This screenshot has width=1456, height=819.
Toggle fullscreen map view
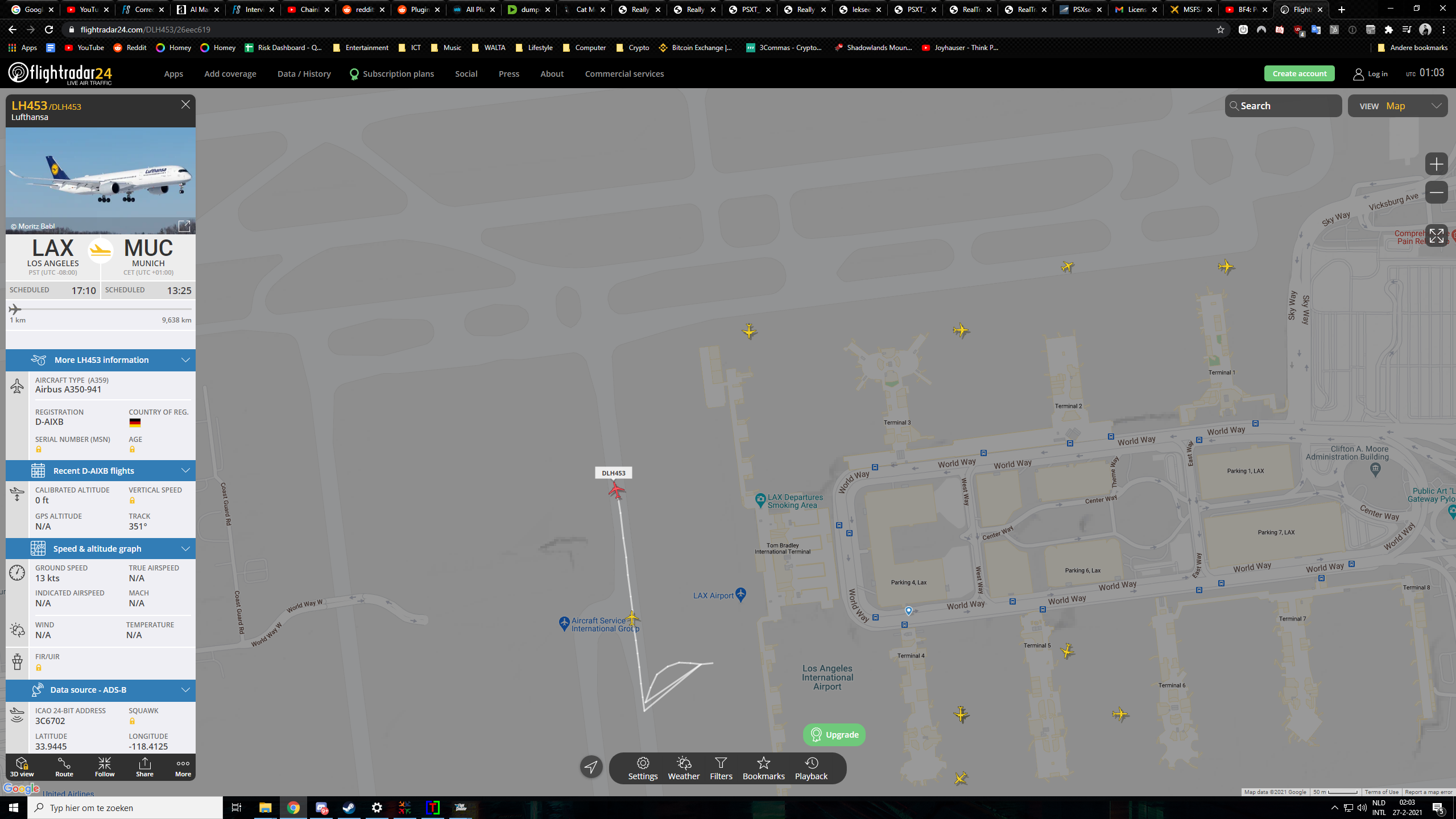coord(1436,235)
